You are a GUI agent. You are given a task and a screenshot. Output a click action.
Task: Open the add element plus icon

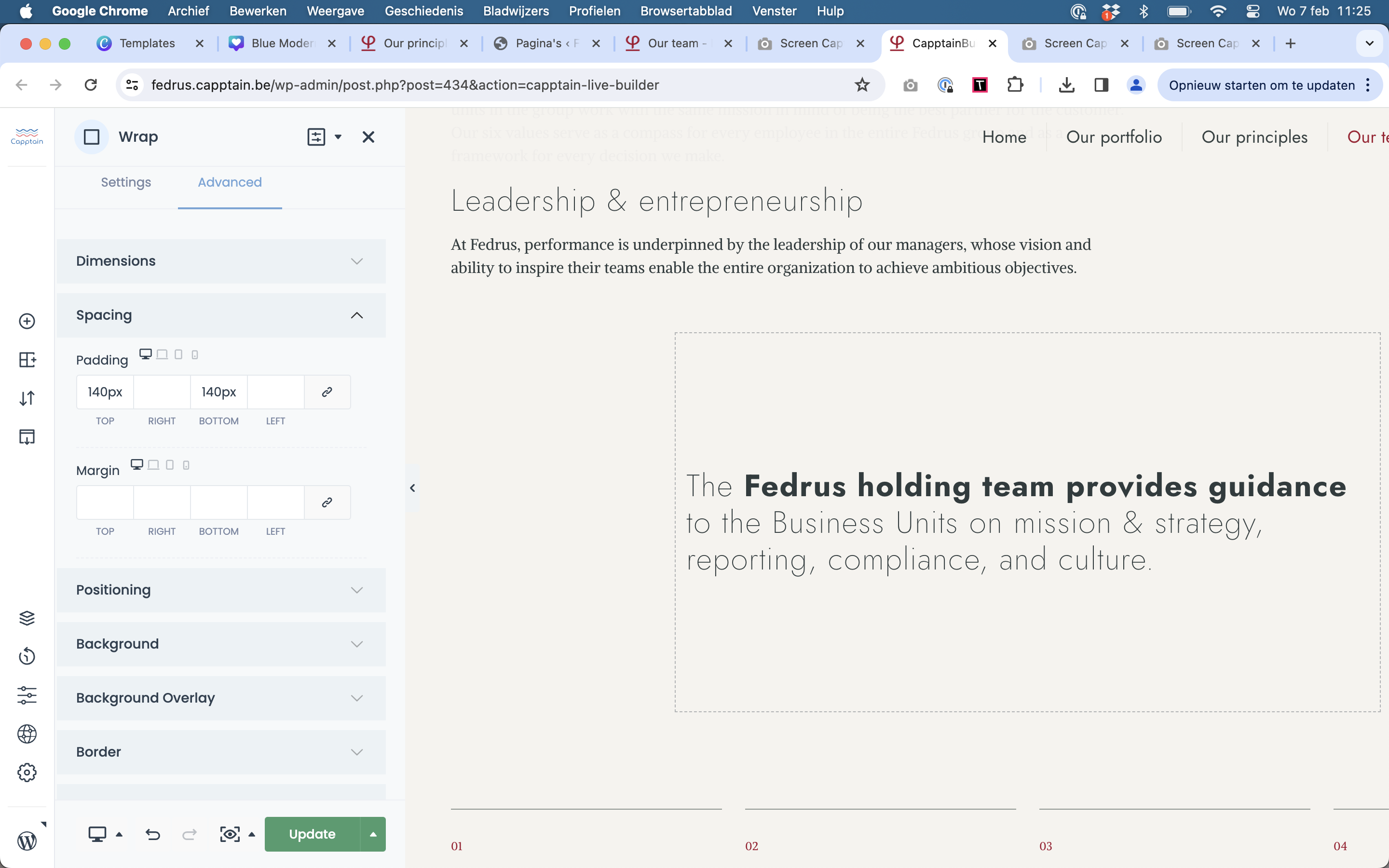(27, 321)
